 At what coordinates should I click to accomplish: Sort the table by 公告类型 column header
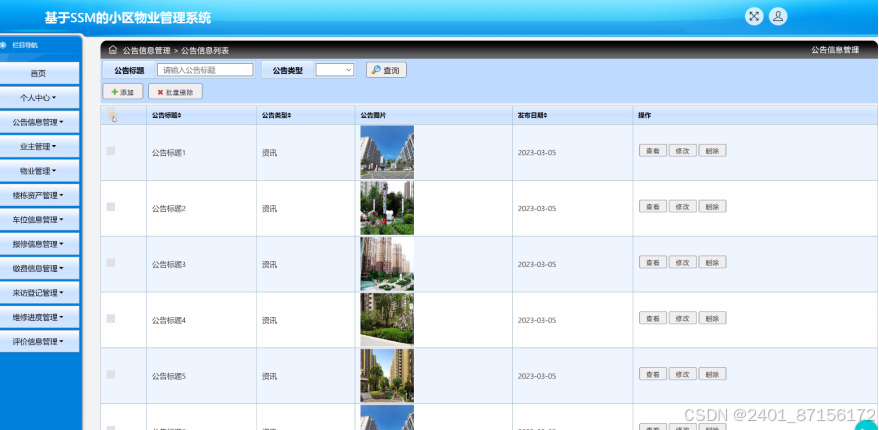pyautogui.click(x=276, y=115)
